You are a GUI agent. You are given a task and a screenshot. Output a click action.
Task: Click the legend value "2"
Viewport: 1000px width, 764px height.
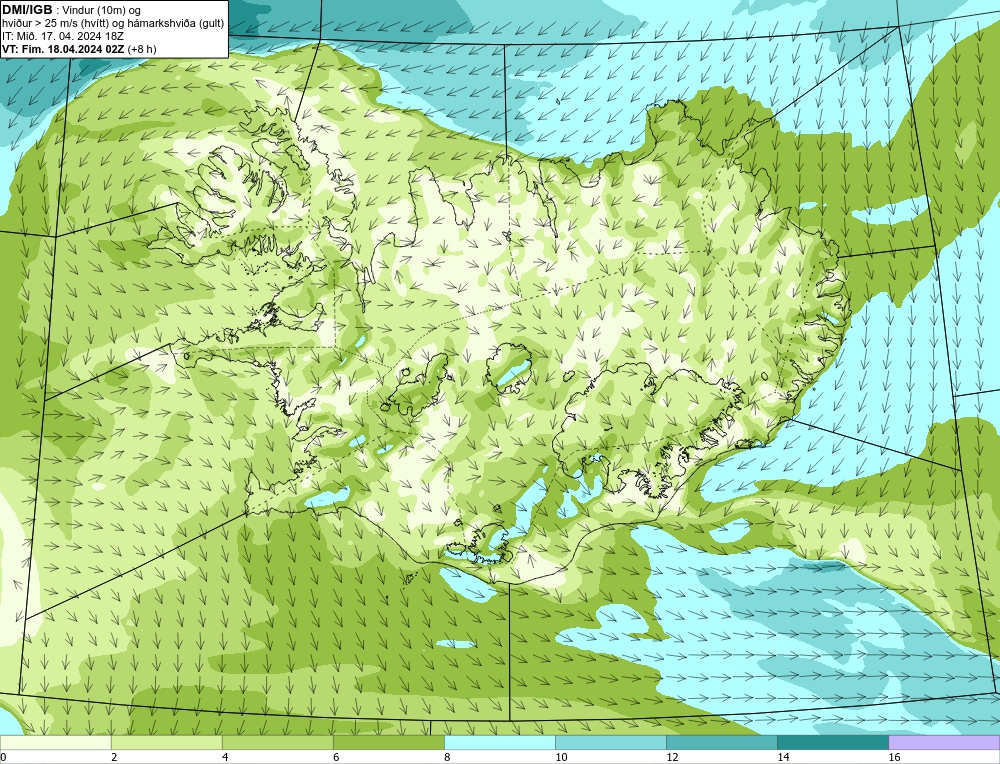tap(114, 757)
